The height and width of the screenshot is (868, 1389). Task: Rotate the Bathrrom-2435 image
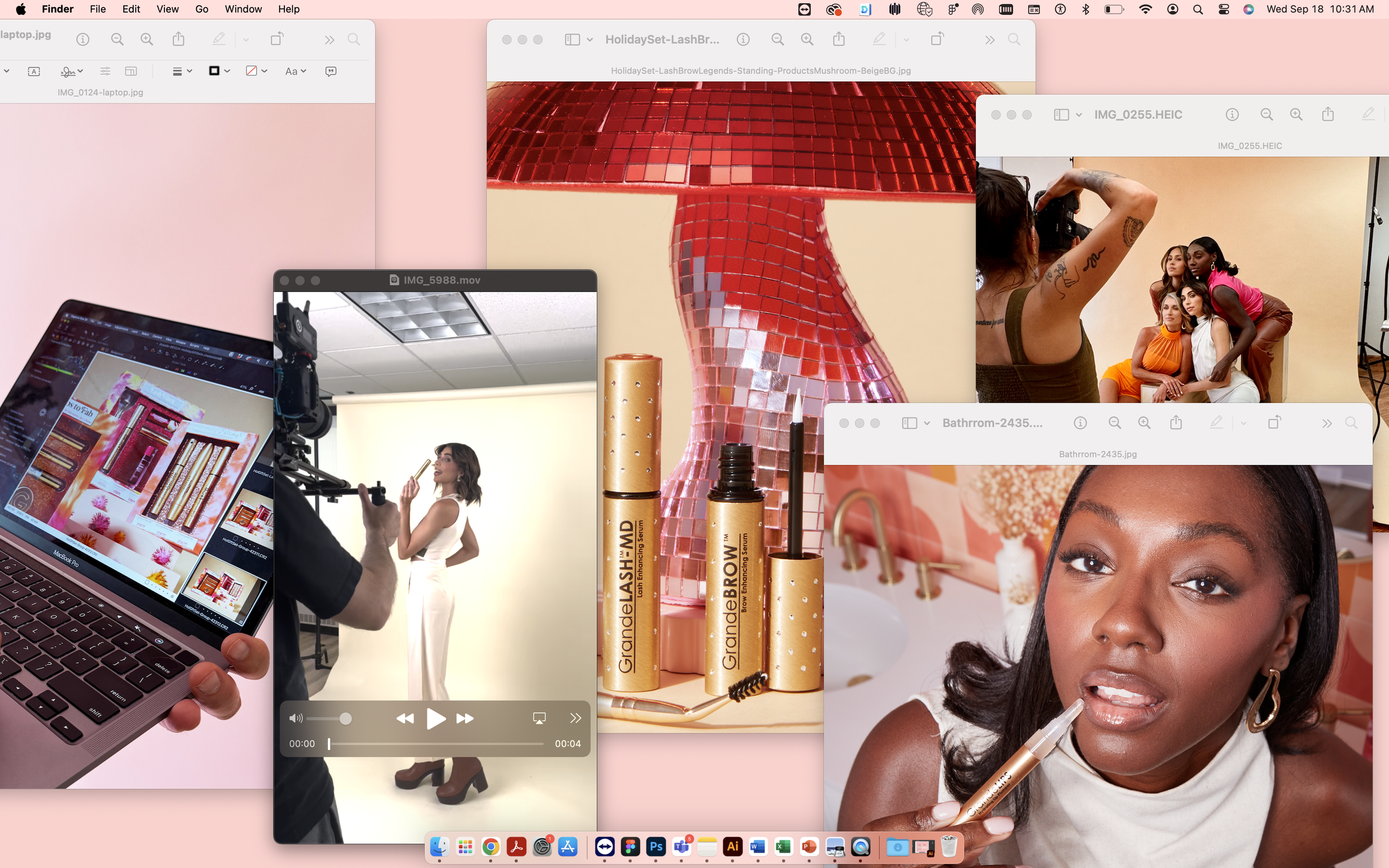pos(1274,423)
